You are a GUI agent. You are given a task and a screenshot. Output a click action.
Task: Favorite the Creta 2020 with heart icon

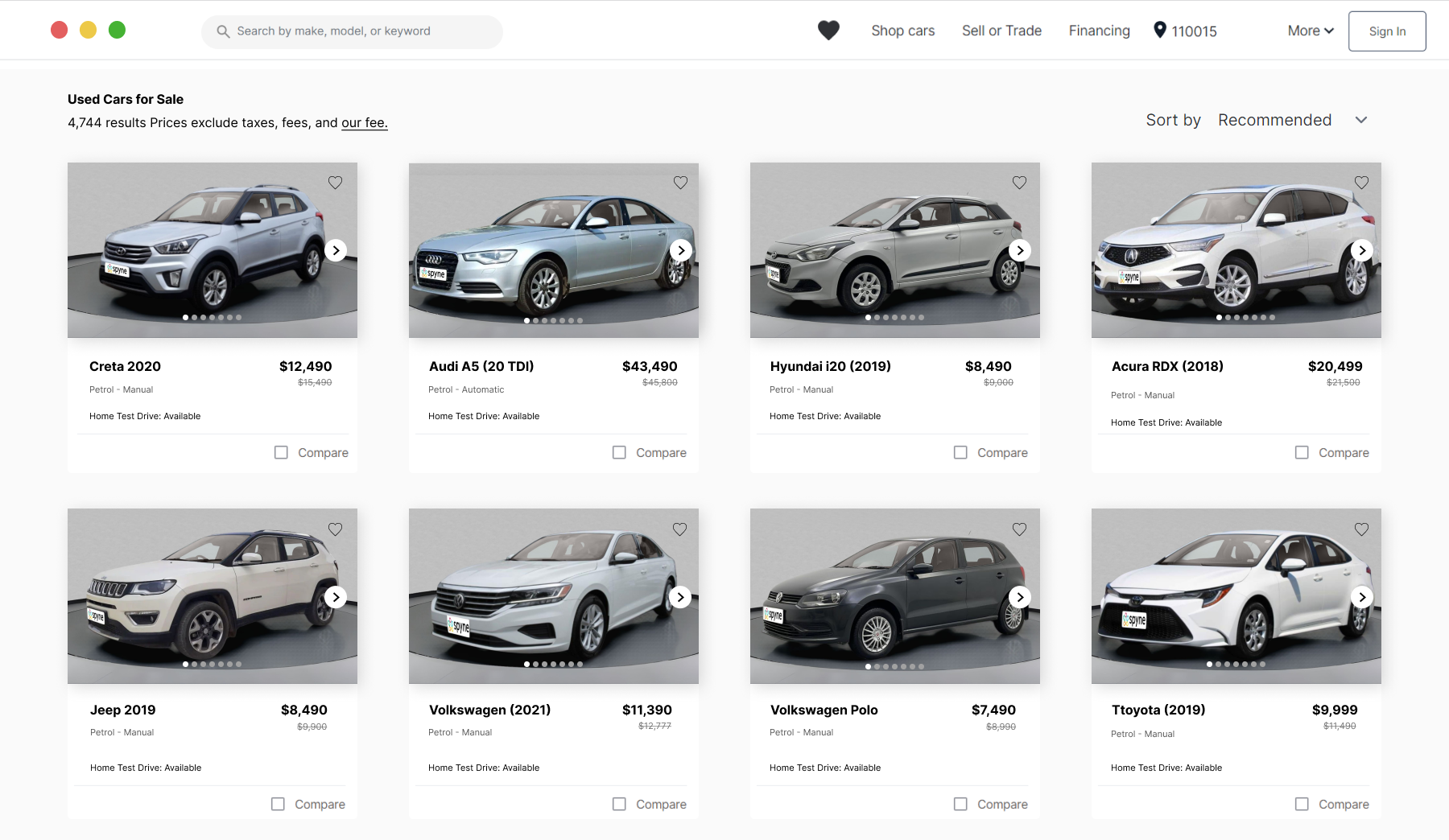(x=335, y=183)
